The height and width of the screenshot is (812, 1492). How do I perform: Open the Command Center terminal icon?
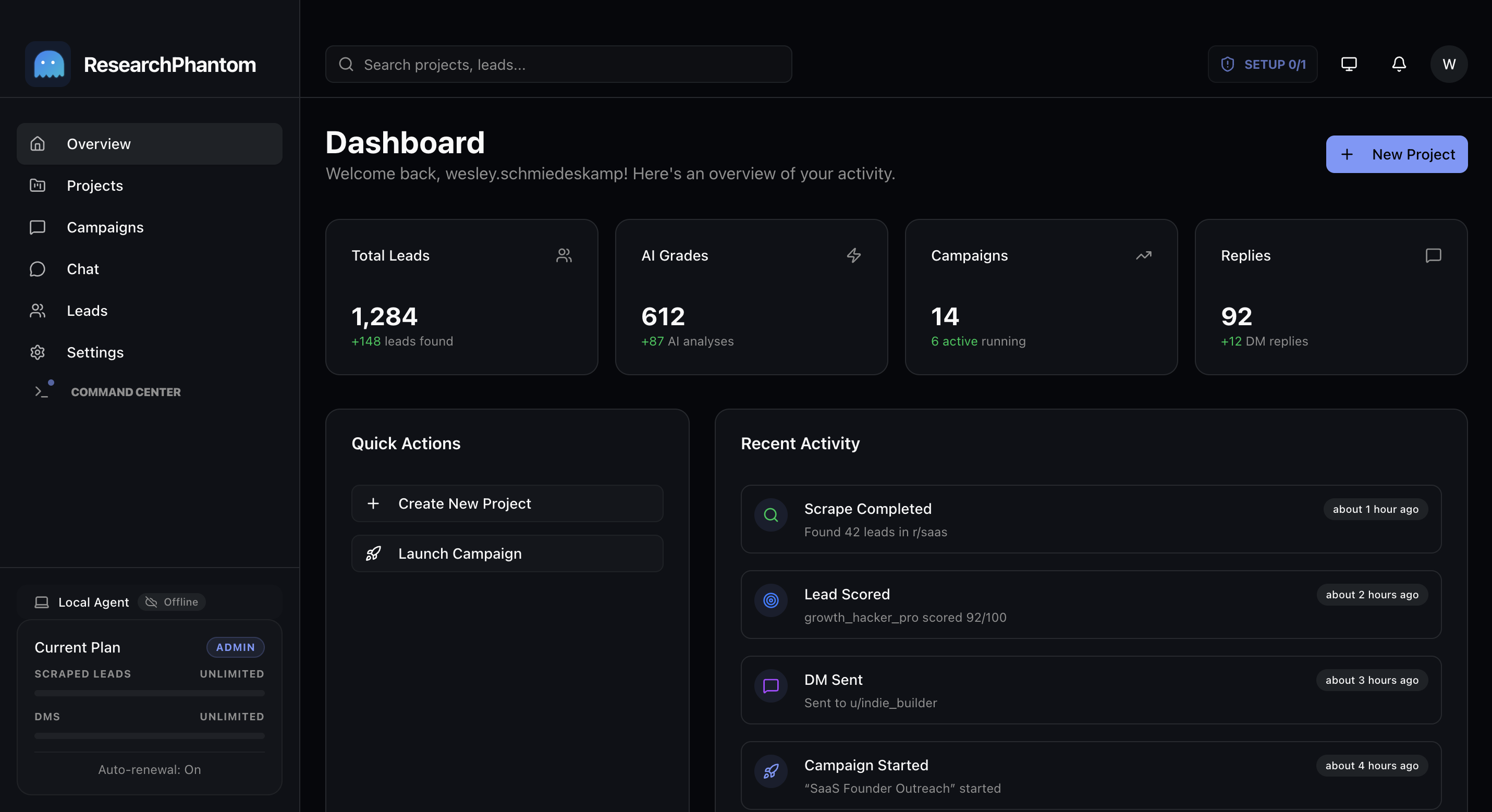41,391
